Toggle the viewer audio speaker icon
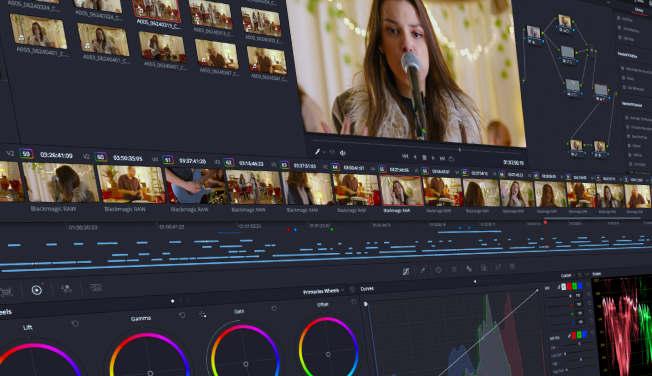The image size is (652, 376). pyautogui.click(x=343, y=153)
